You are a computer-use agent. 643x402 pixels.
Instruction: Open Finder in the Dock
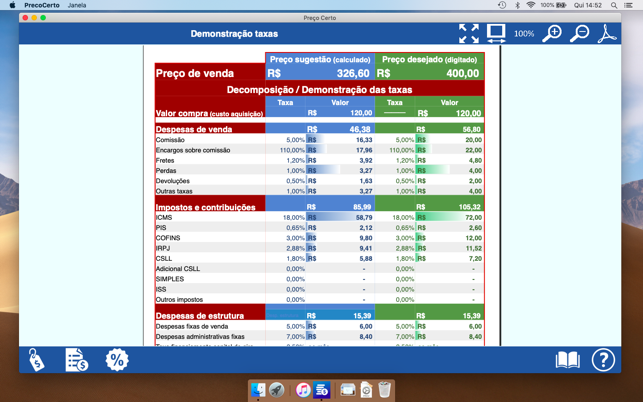click(x=258, y=390)
